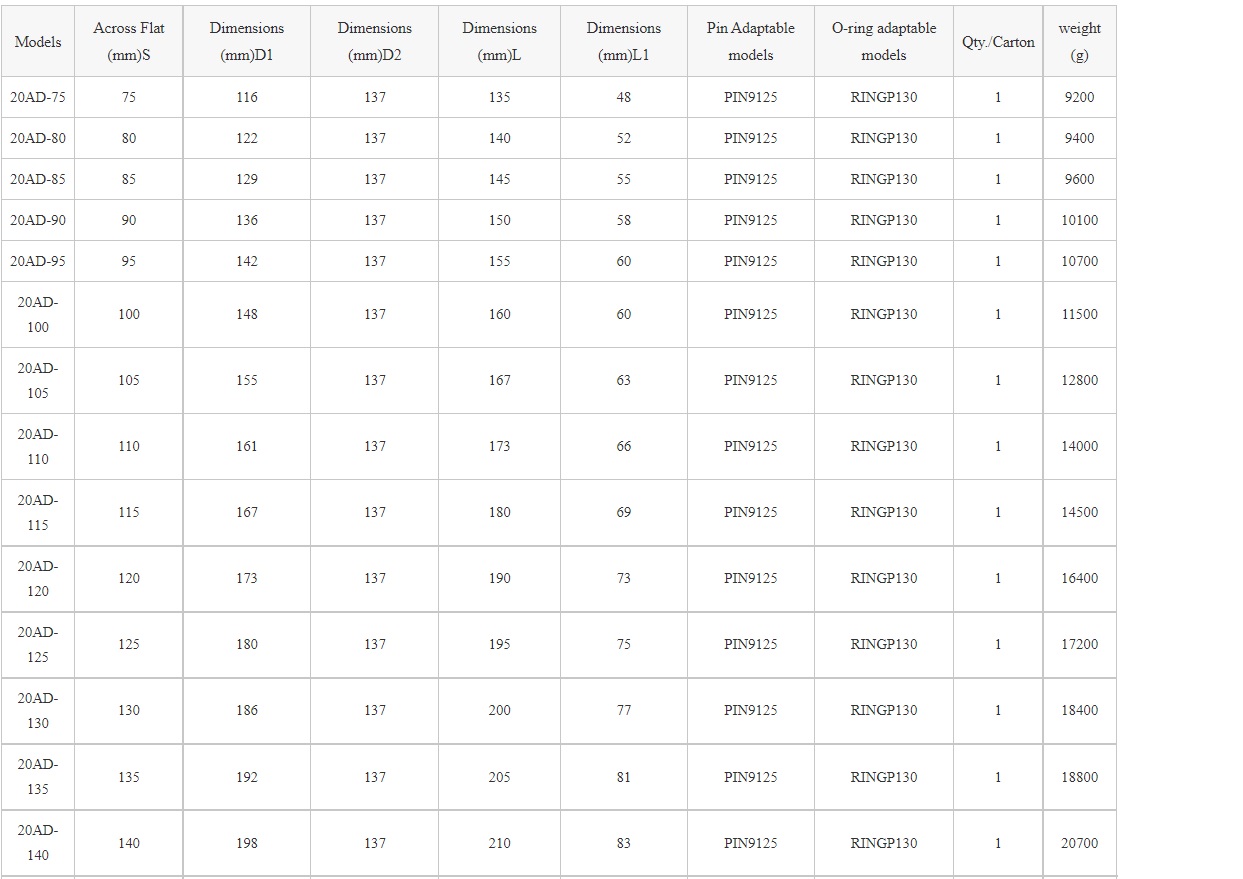Select the Dimensions (mm)D1 header cell
Image resolution: width=1243 pixels, height=879 pixels.
click(247, 42)
